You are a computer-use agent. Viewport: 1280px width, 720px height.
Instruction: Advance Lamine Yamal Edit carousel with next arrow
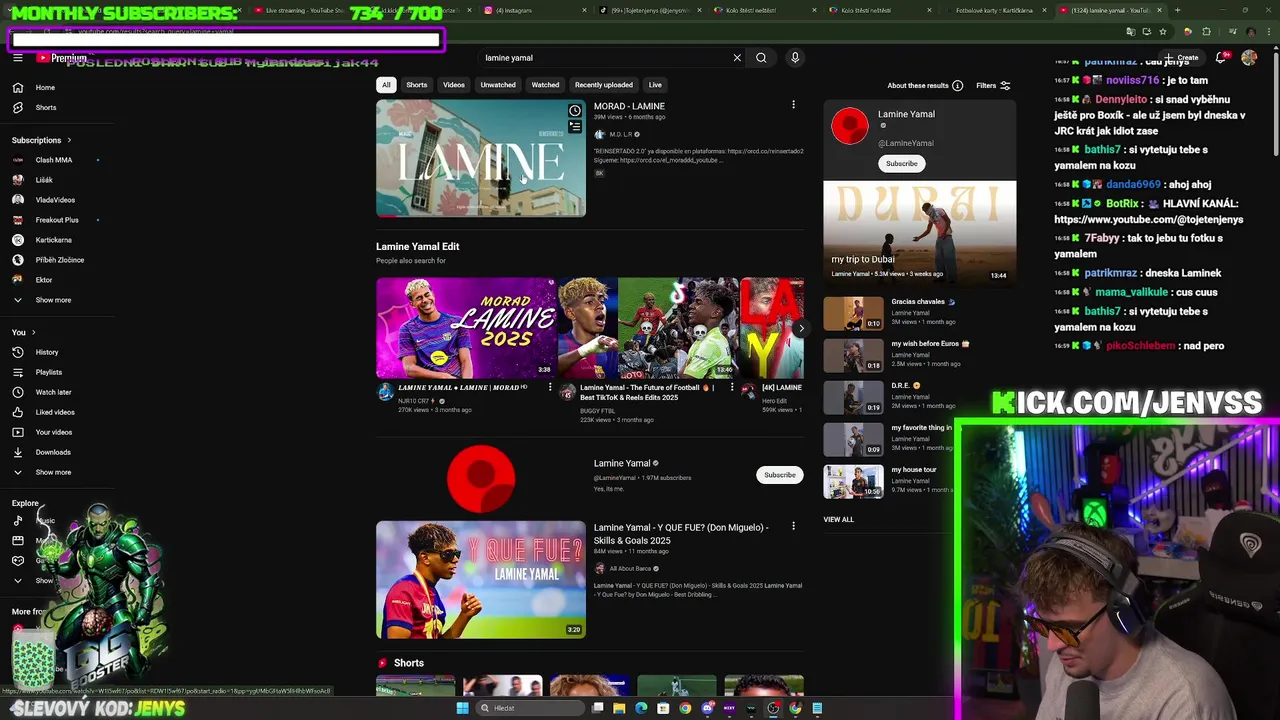[801, 328]
